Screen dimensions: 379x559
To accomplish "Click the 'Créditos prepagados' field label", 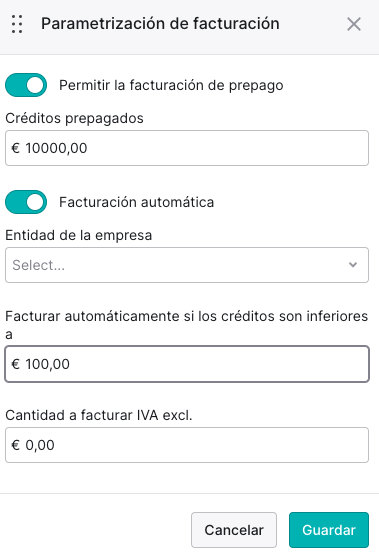I will point(74,118).
